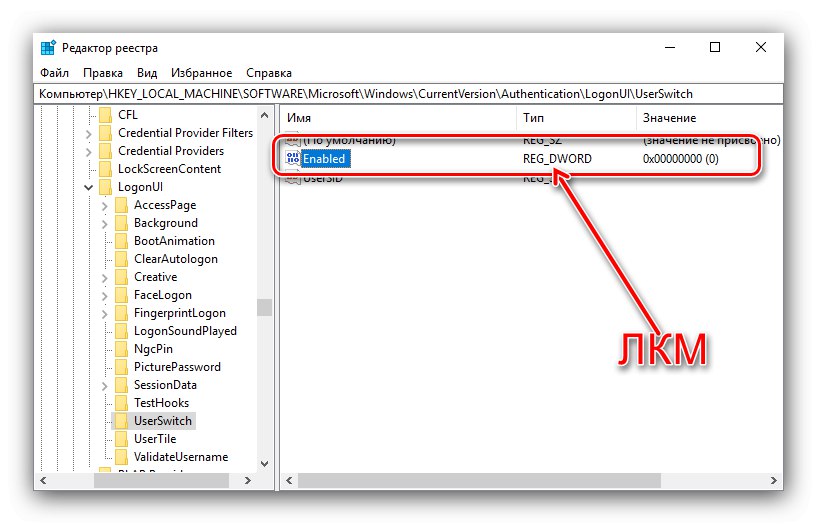
Task: Click the FaceLogon folder icon
Action: 121,295
